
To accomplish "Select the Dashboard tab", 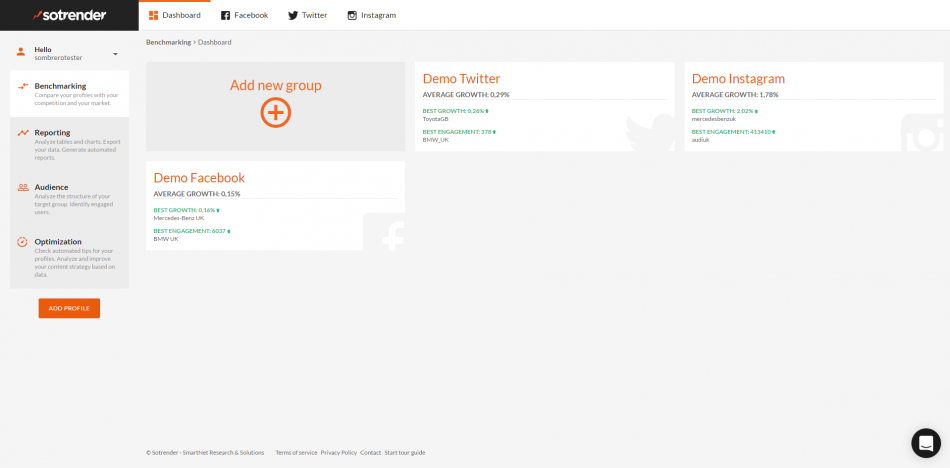I will 174,15.
